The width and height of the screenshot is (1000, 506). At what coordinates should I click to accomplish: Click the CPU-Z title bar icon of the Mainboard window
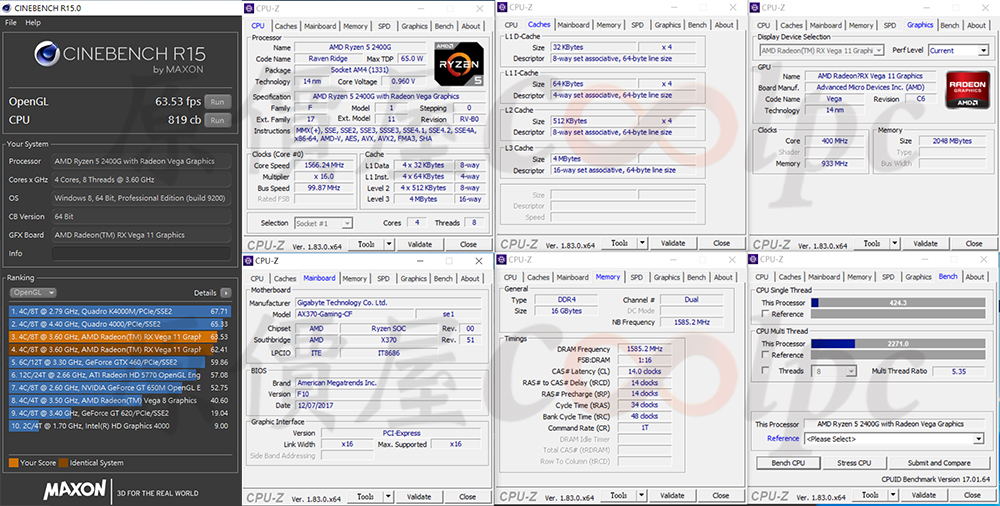pos(249,260)
